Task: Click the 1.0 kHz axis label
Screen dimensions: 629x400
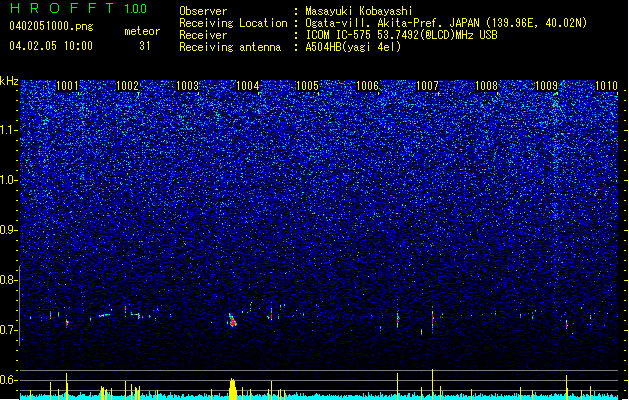Action: tap(9, 180)
